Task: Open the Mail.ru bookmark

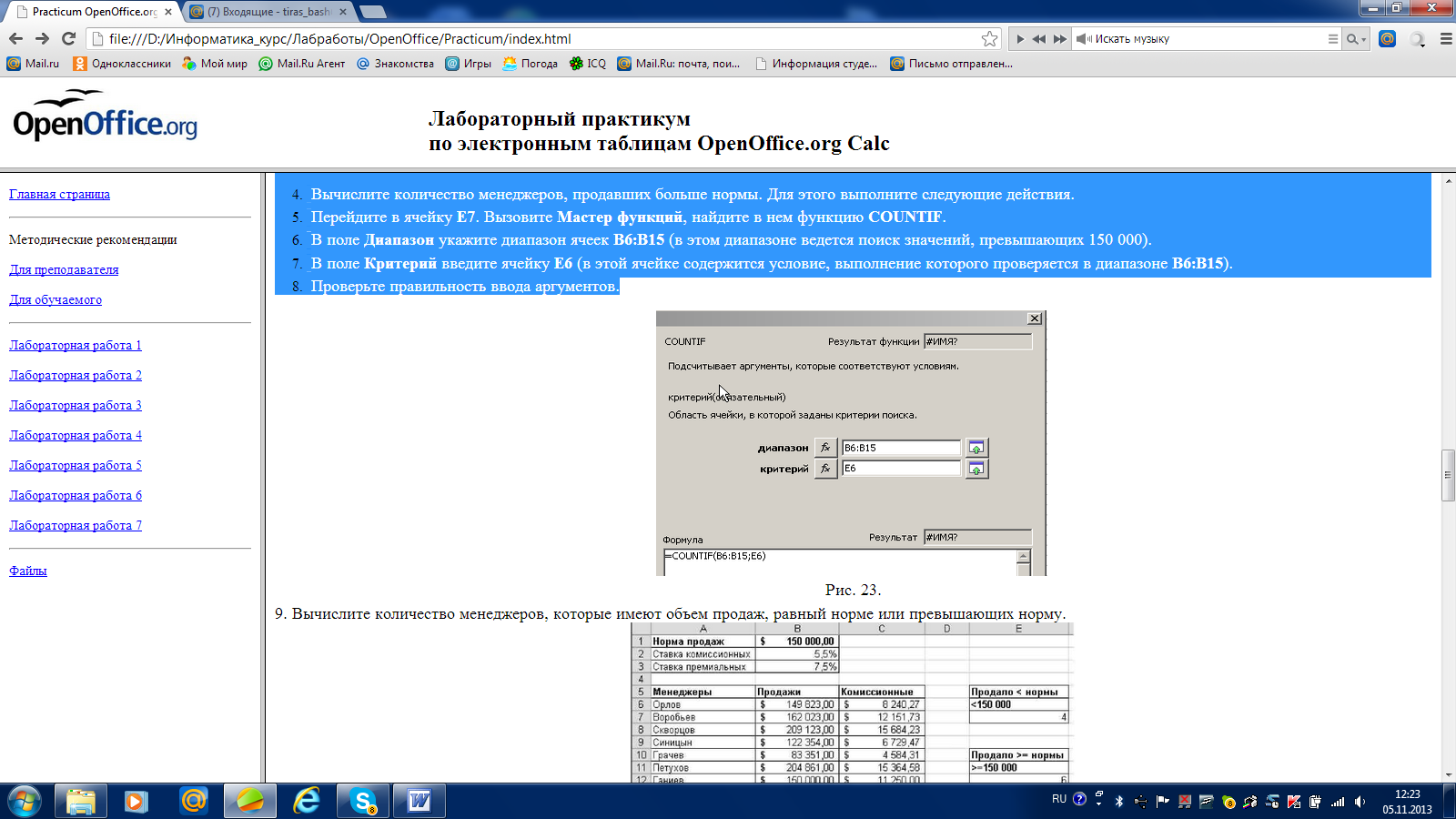Action: click(x=33, y=64)
